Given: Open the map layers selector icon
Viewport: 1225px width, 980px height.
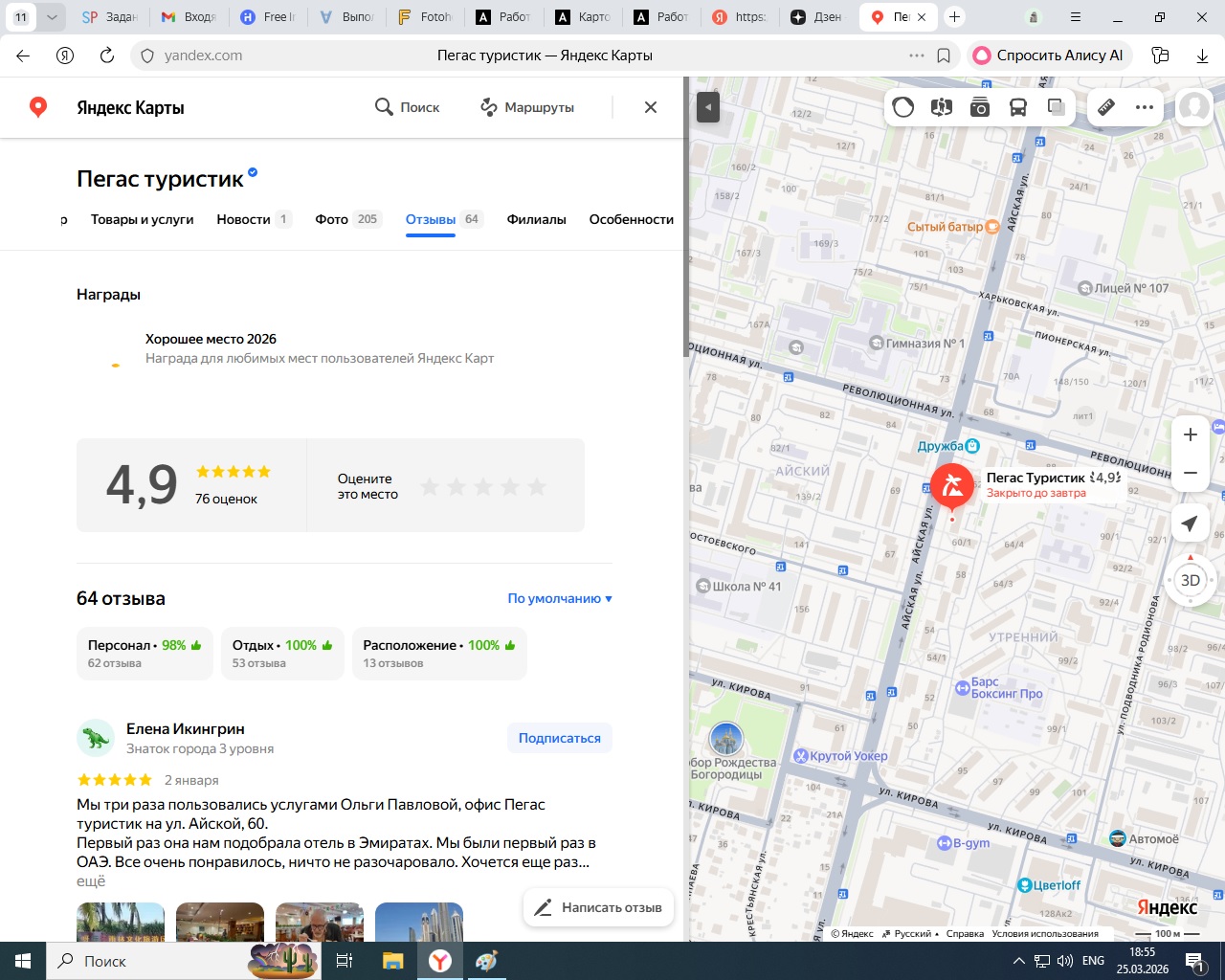Looking at the screenshot, I should [x=1057, y=107].
